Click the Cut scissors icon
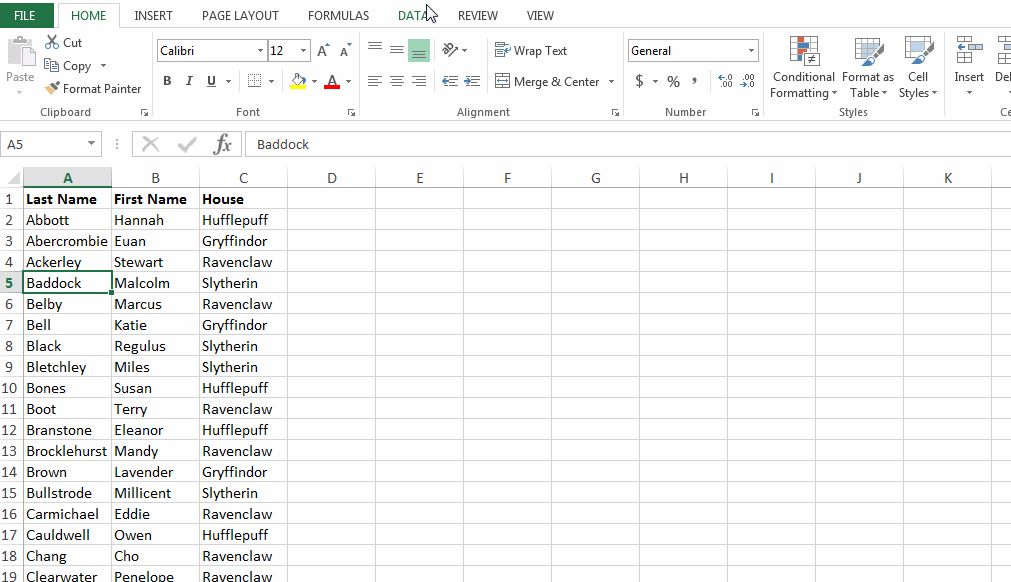This screenshot has width=1011, height=582. click(52, 43)
